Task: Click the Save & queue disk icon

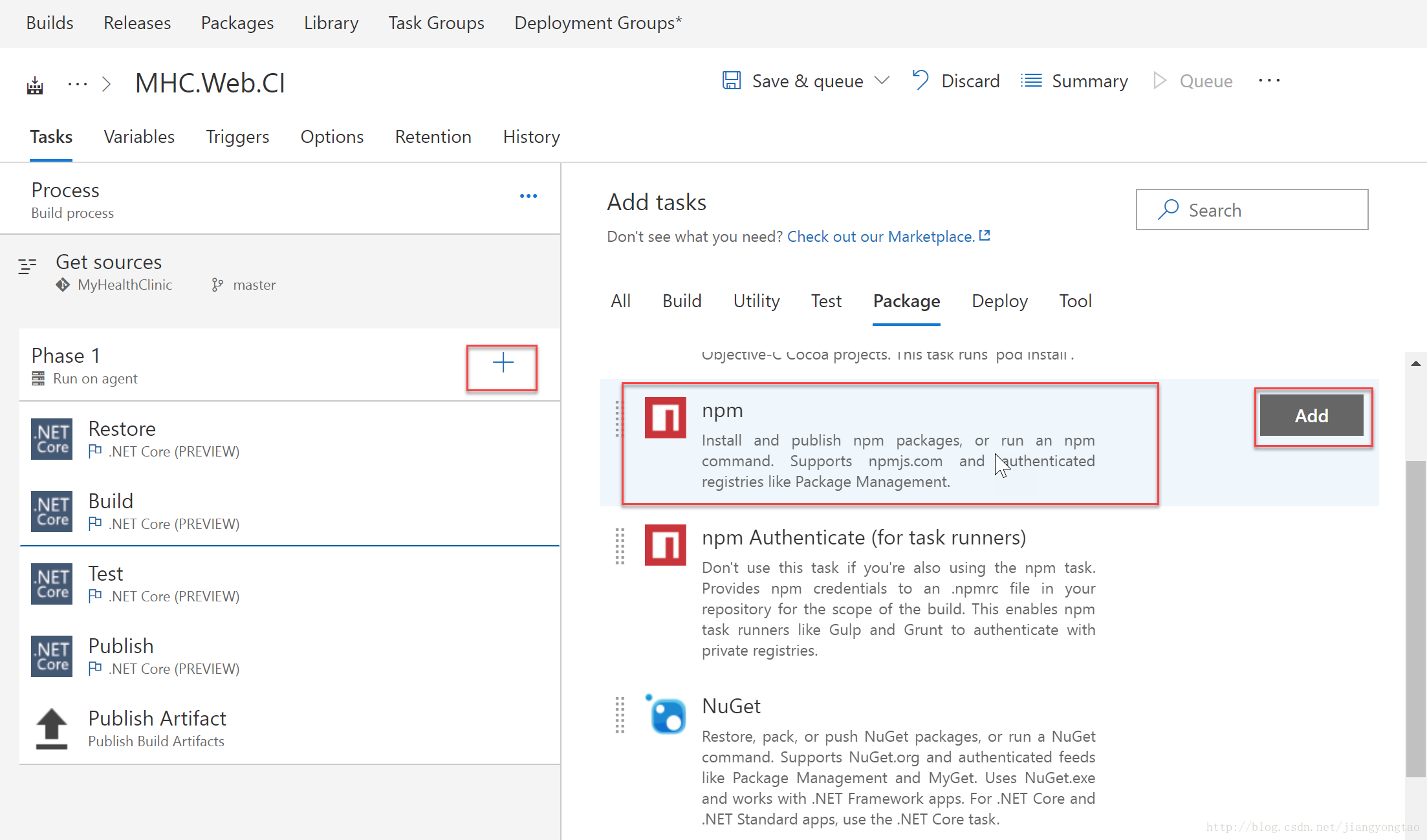Action: pyautogui.click(x=731, y=81)
